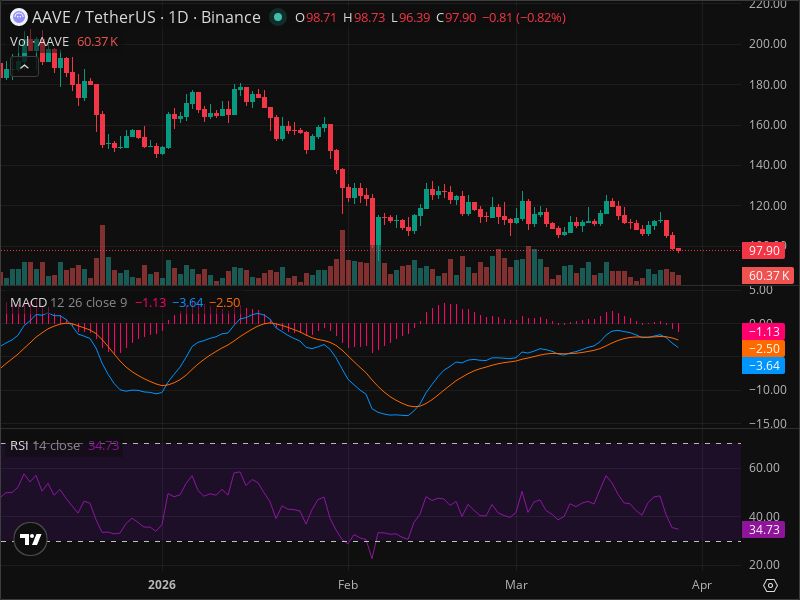Viewport: 800px width, 600px height.
Task: Click the Apr label on time axis
Action: [702, 585]
